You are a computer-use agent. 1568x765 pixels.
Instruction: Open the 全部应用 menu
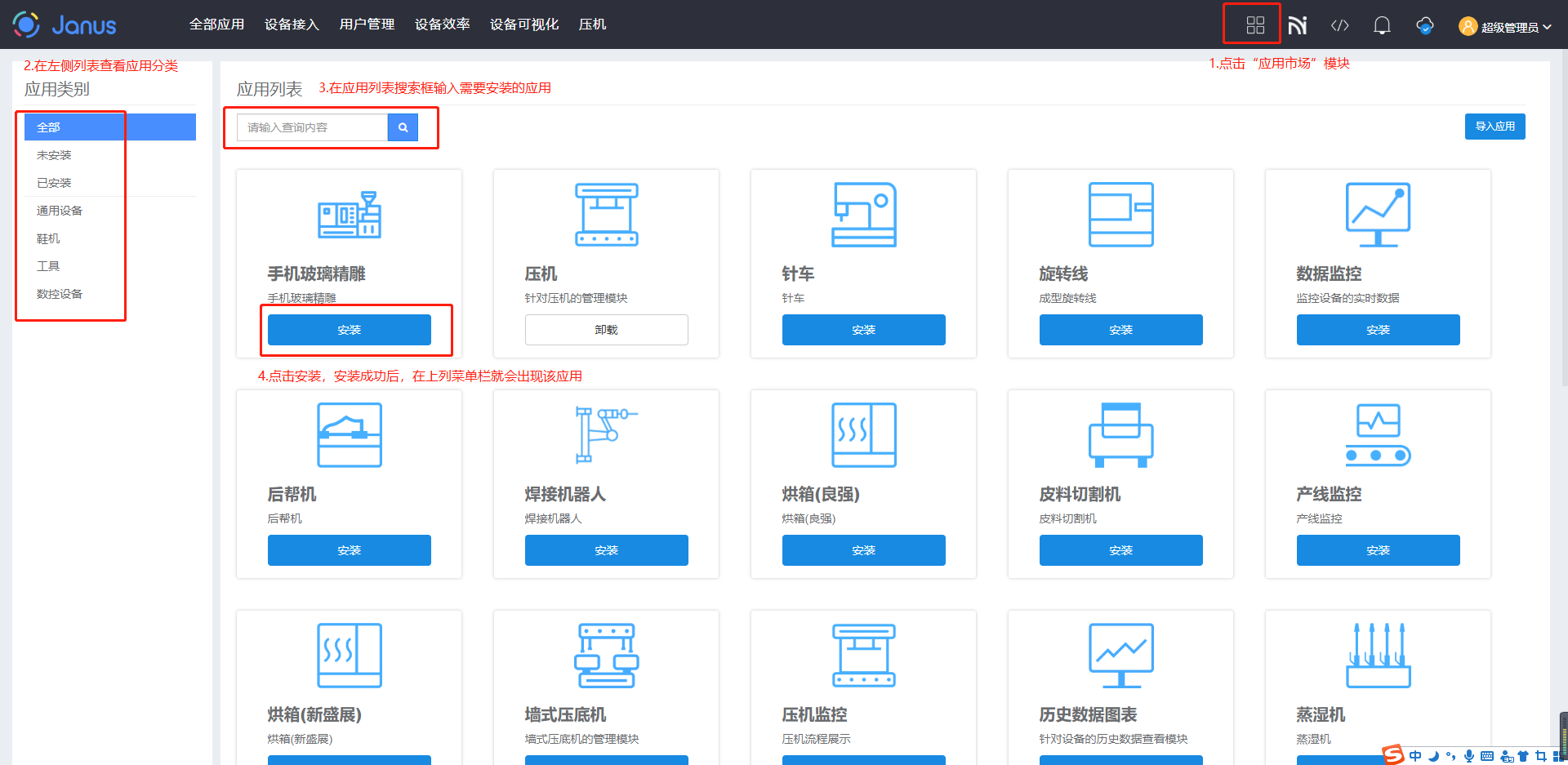click(216, 24)
